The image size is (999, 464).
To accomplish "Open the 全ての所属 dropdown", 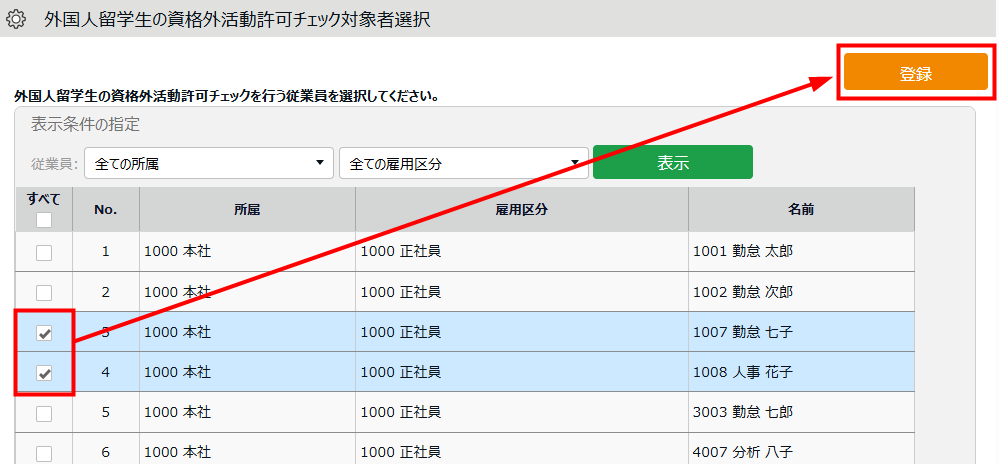I will pyautogui.click(x=209, y=164).
